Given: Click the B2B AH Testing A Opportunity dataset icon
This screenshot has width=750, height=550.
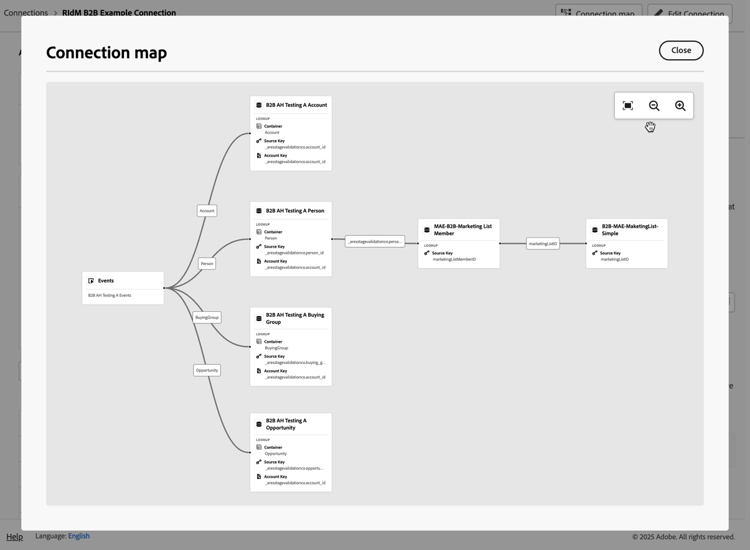Looking at the screenshot, I should (x=259, y=424).
